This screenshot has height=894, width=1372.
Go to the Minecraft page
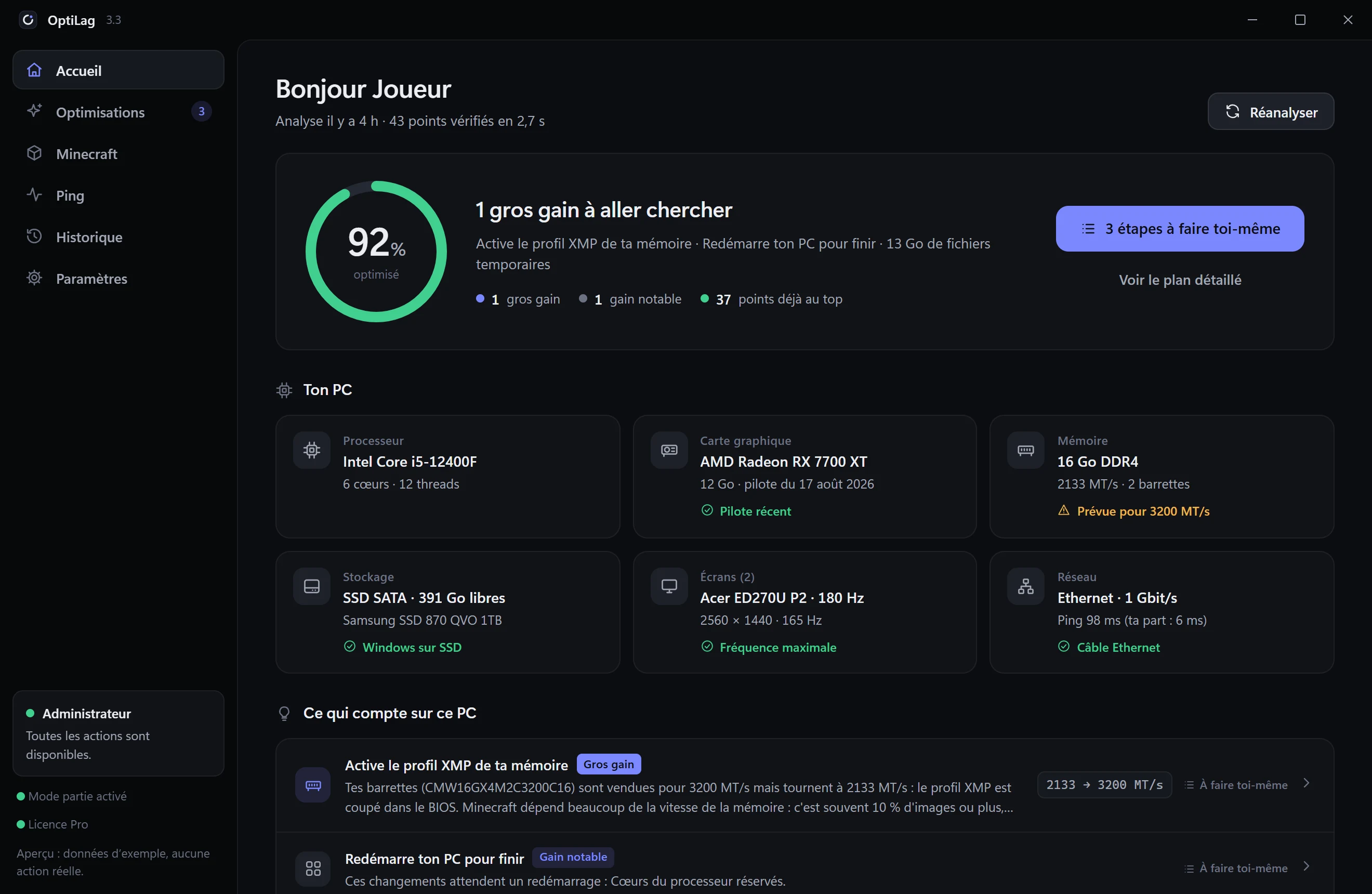[x=118, y=153]
